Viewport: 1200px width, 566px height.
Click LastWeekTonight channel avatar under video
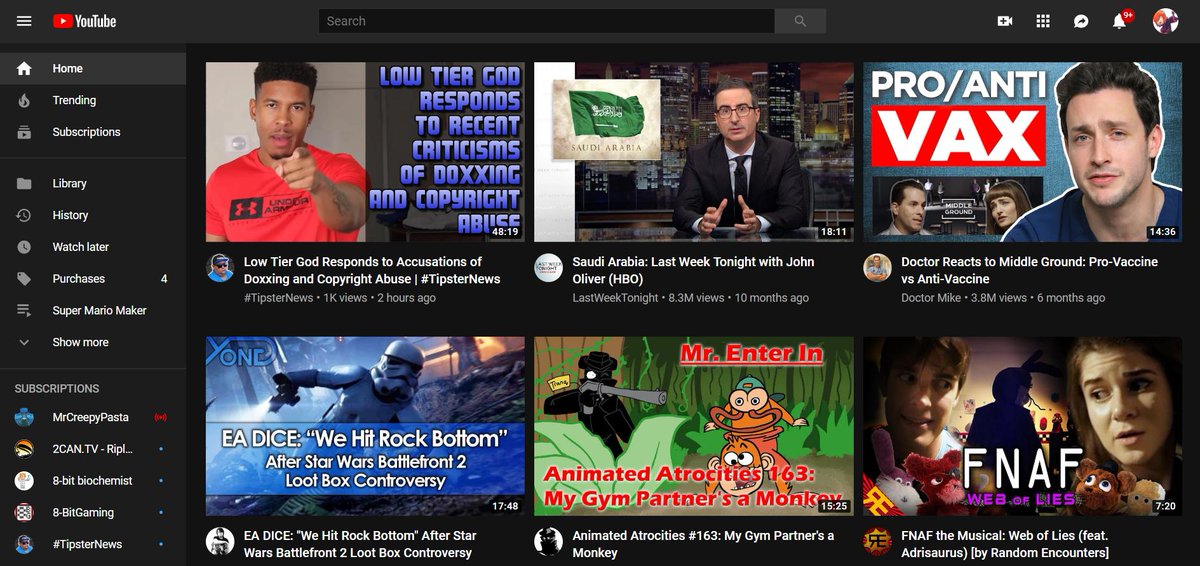click(x=548, y=267)
